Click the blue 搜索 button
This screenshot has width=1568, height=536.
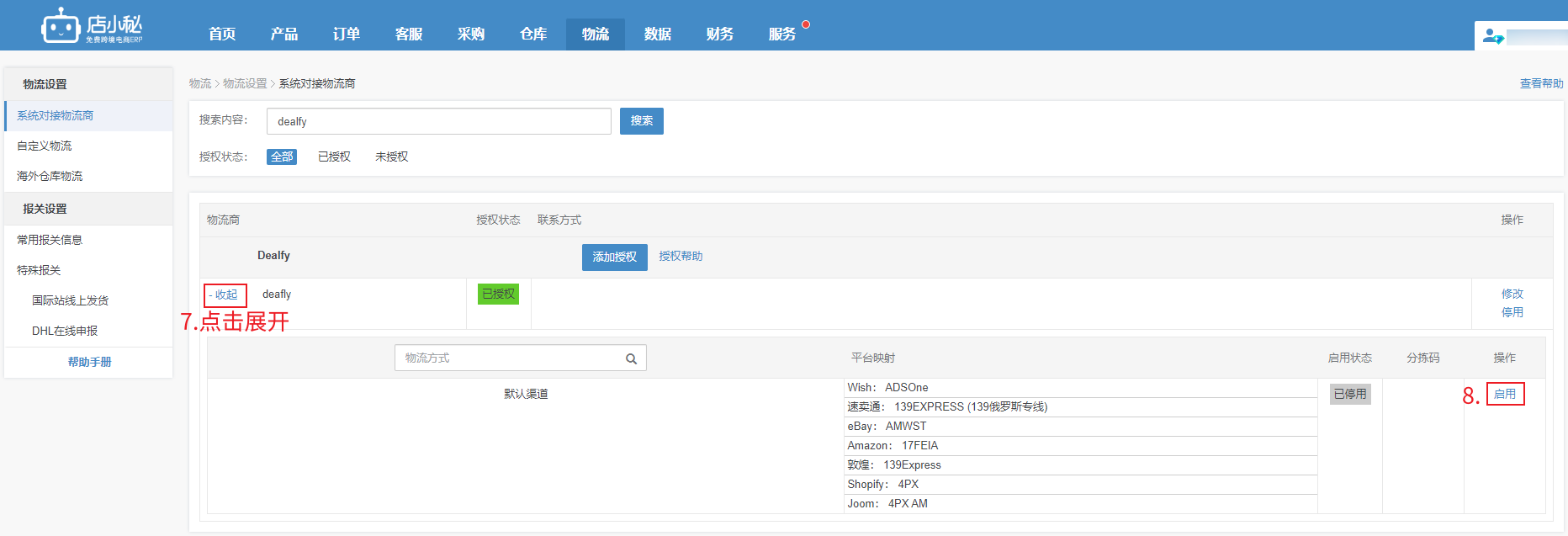(642, 121)
